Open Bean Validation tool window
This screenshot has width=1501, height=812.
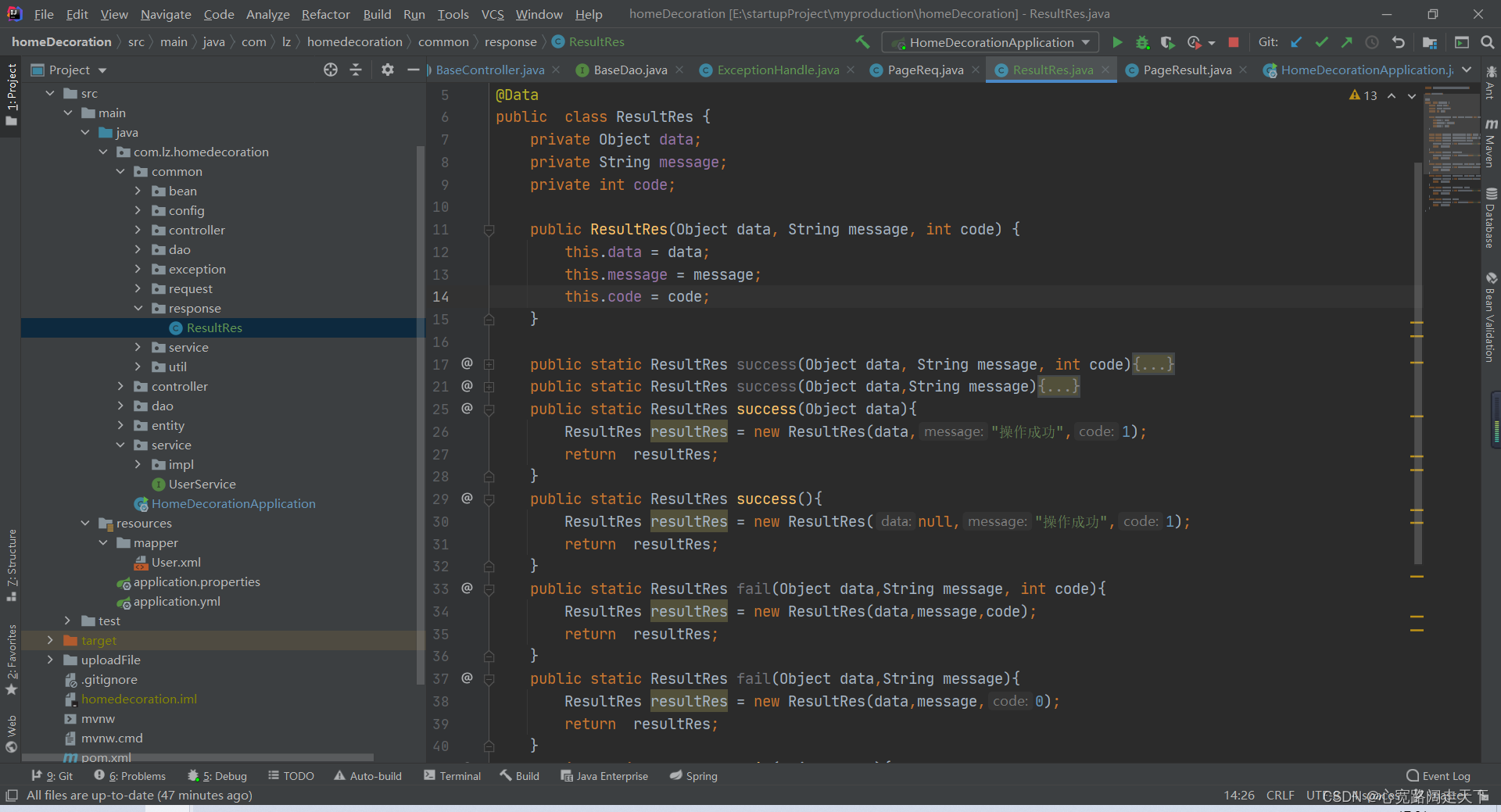pyautogui.click(x=1491, y=317)
